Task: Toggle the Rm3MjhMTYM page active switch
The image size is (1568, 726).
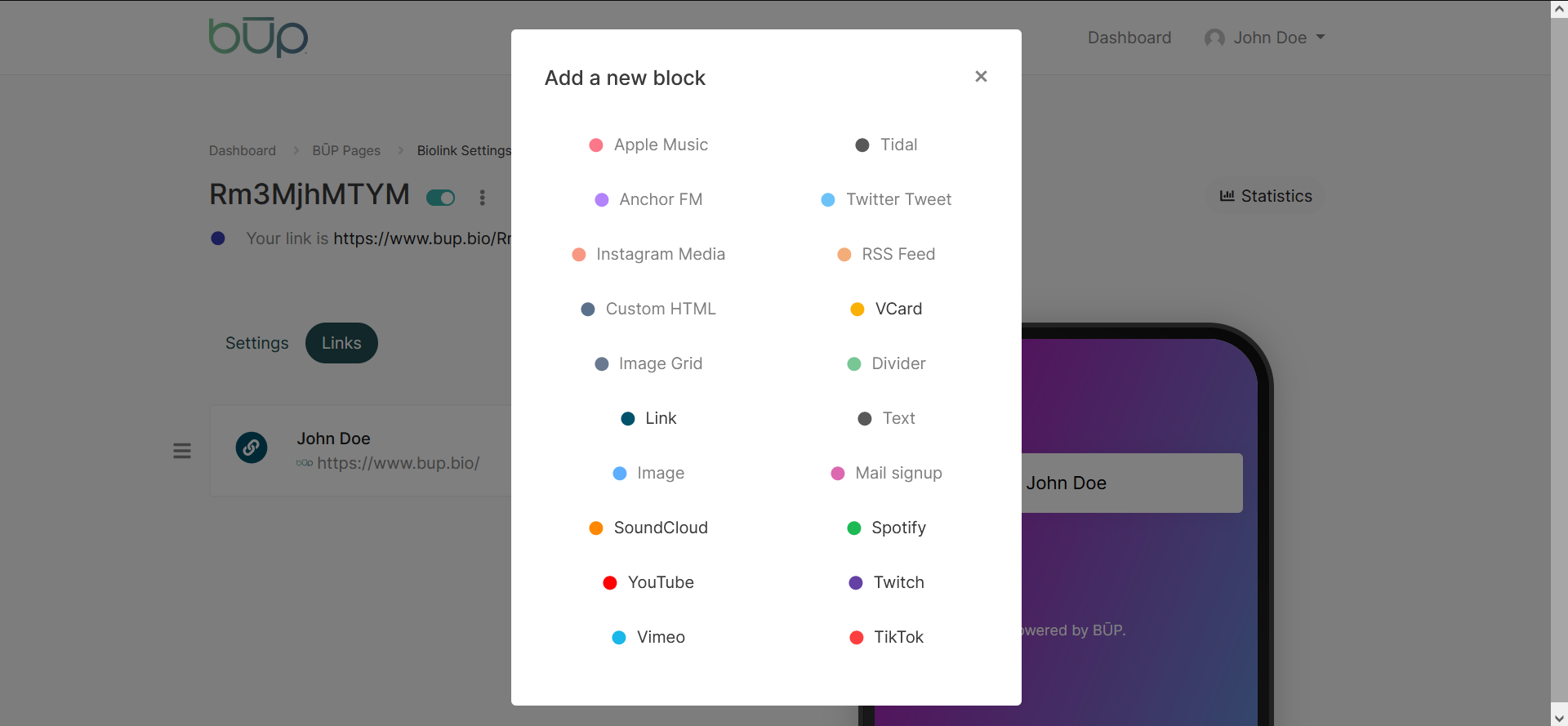Action: [441, 198]
